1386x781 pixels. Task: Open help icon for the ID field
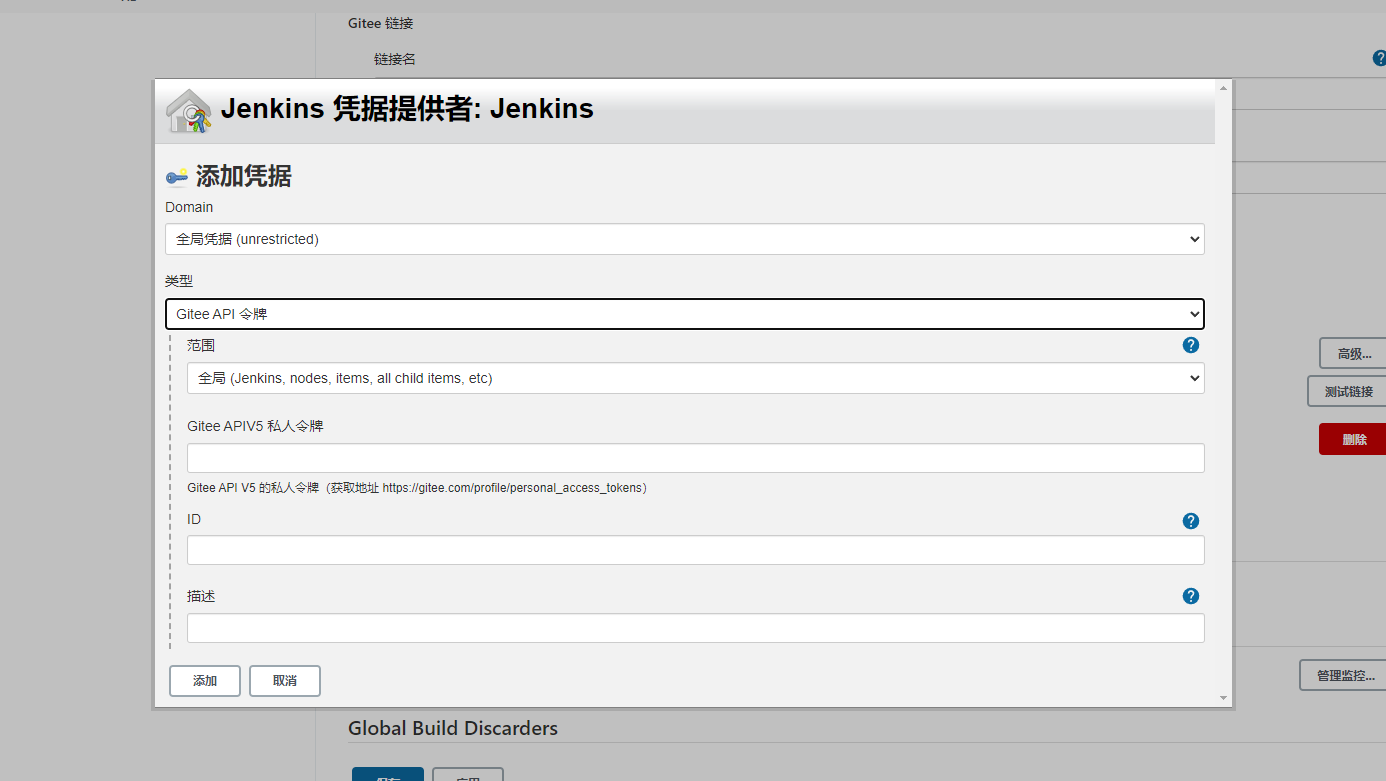1190,521
